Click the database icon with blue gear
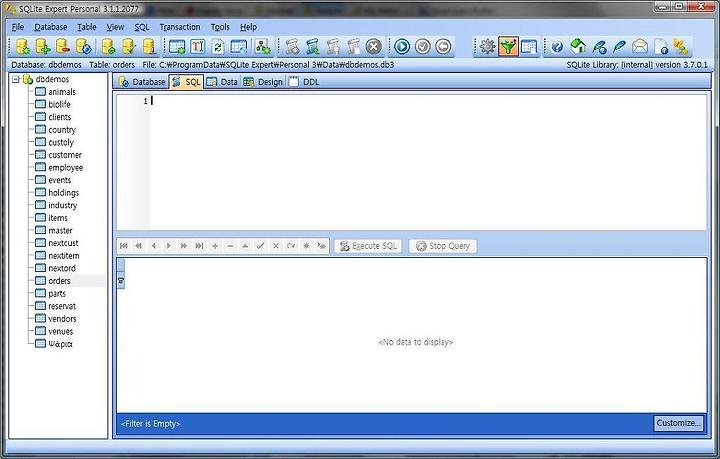Image resolution: width=720 pixels, height=459 pixels. [x=84, y=46]
